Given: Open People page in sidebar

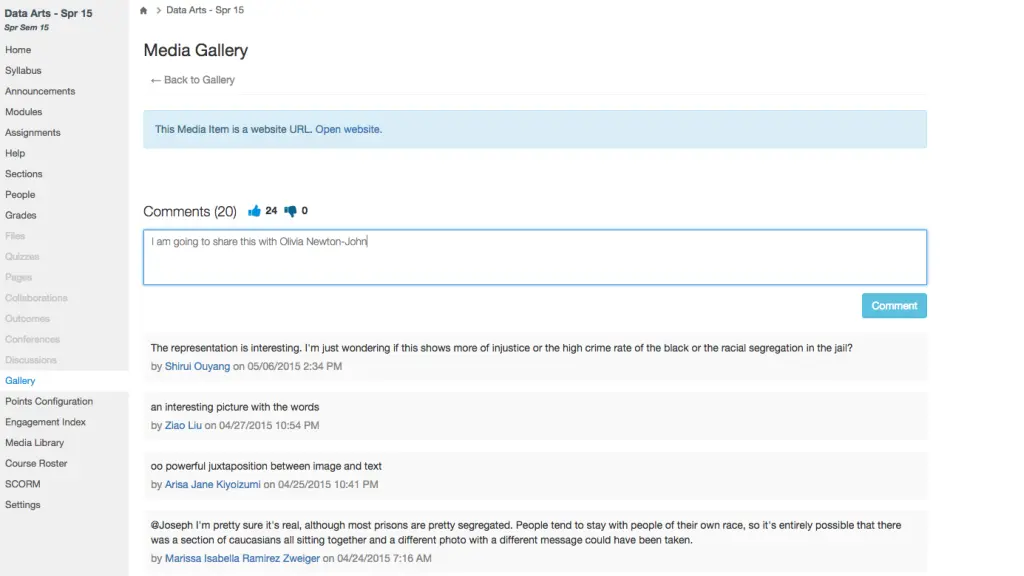Looking at the screenshot, I should 20,195.
